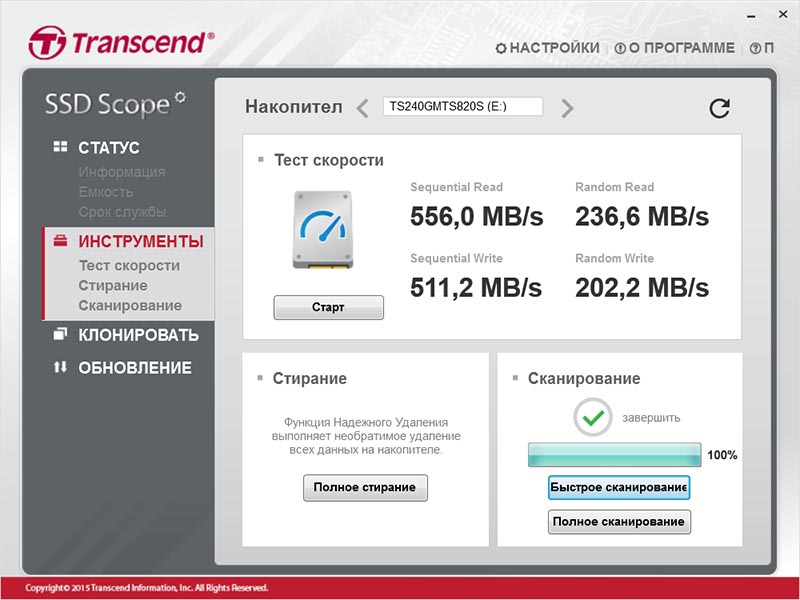Select ИНСТРУМЕНТЫ section in sidebar

141,241
